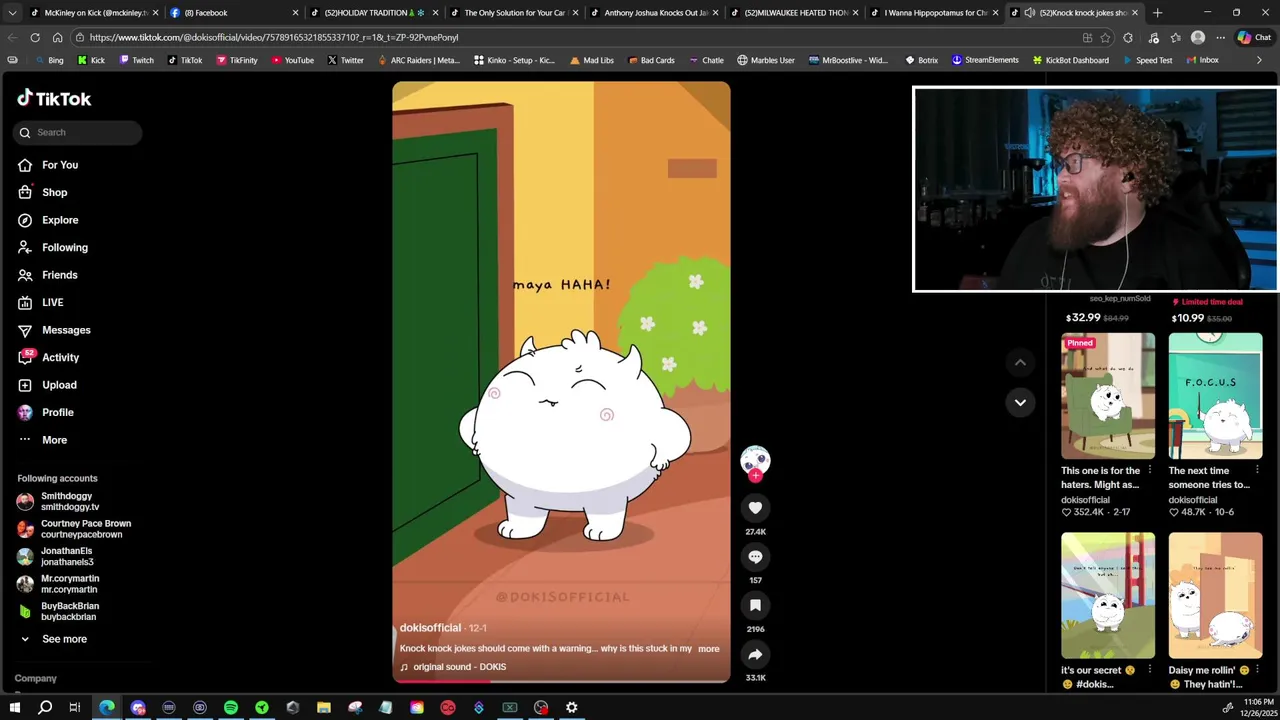Viewport: 1280px width, 720px height.
Task: Switch to the Facebook browser tab
Action: tap(235, 13)
